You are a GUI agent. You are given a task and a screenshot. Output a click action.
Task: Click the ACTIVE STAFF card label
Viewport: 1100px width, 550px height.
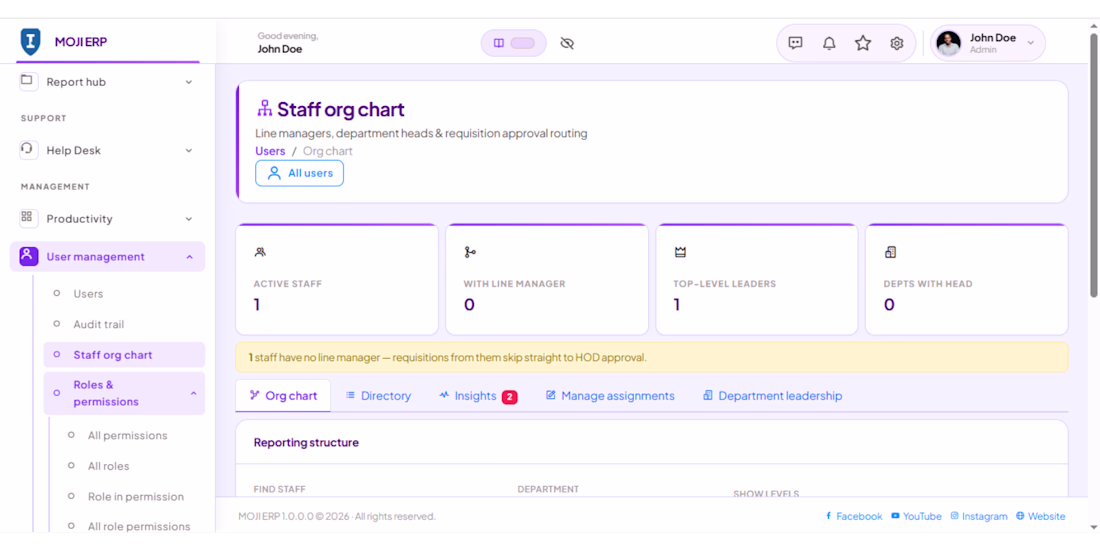coord(288,284)
